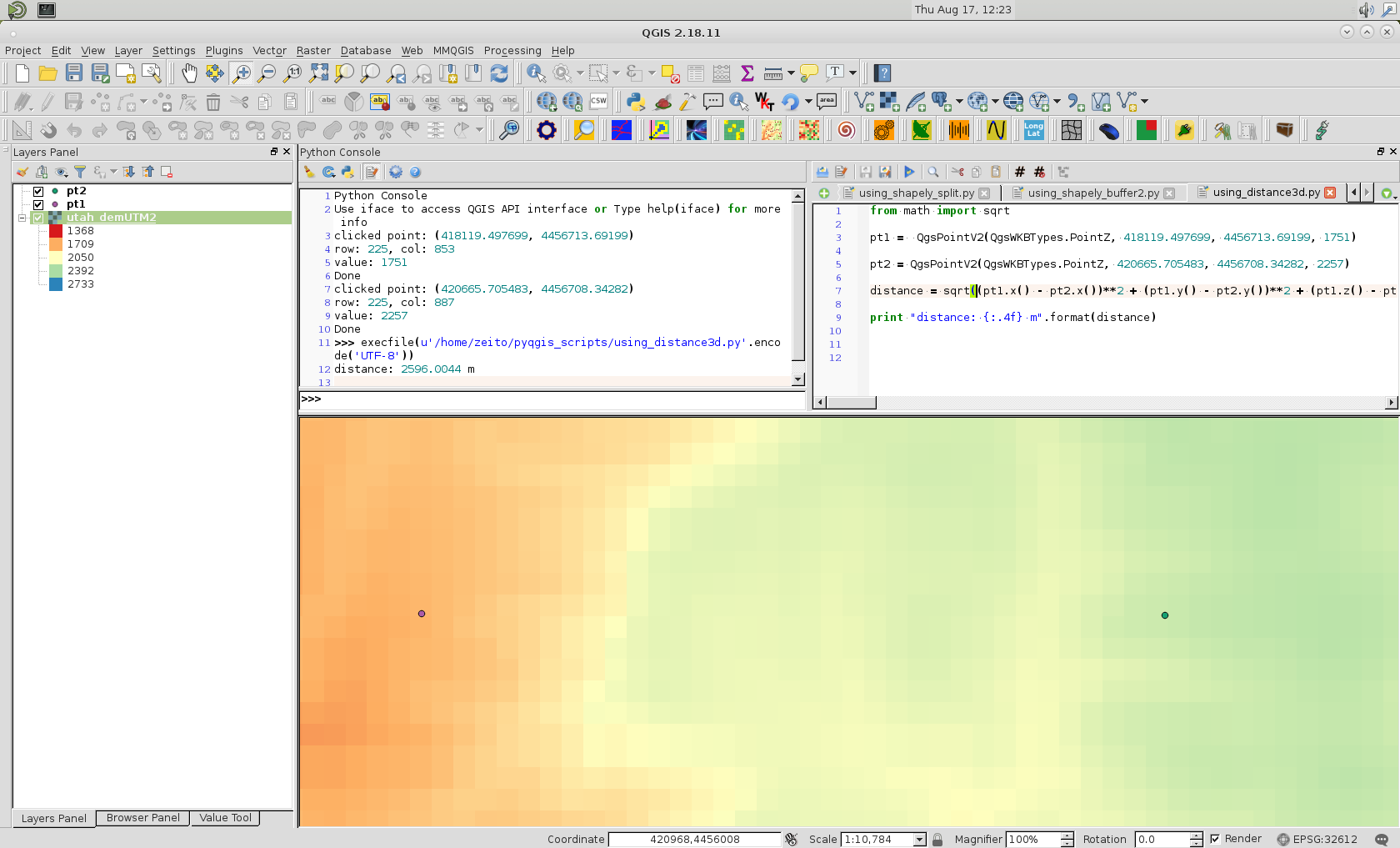Click the WKT plugin icon

[x=764, y=102]
